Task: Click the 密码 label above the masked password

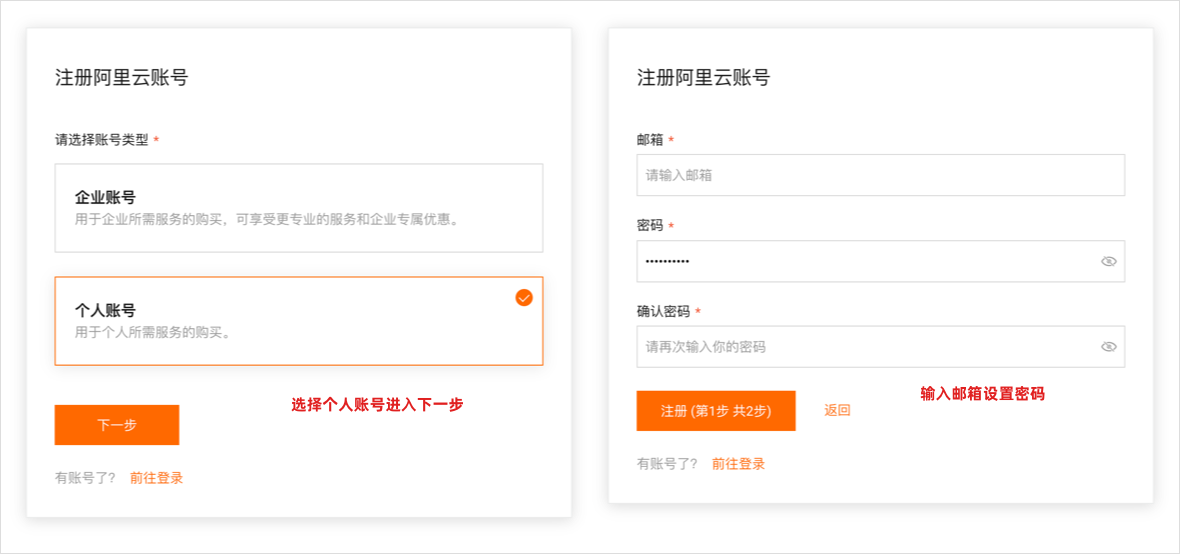Action: [650, 226]
